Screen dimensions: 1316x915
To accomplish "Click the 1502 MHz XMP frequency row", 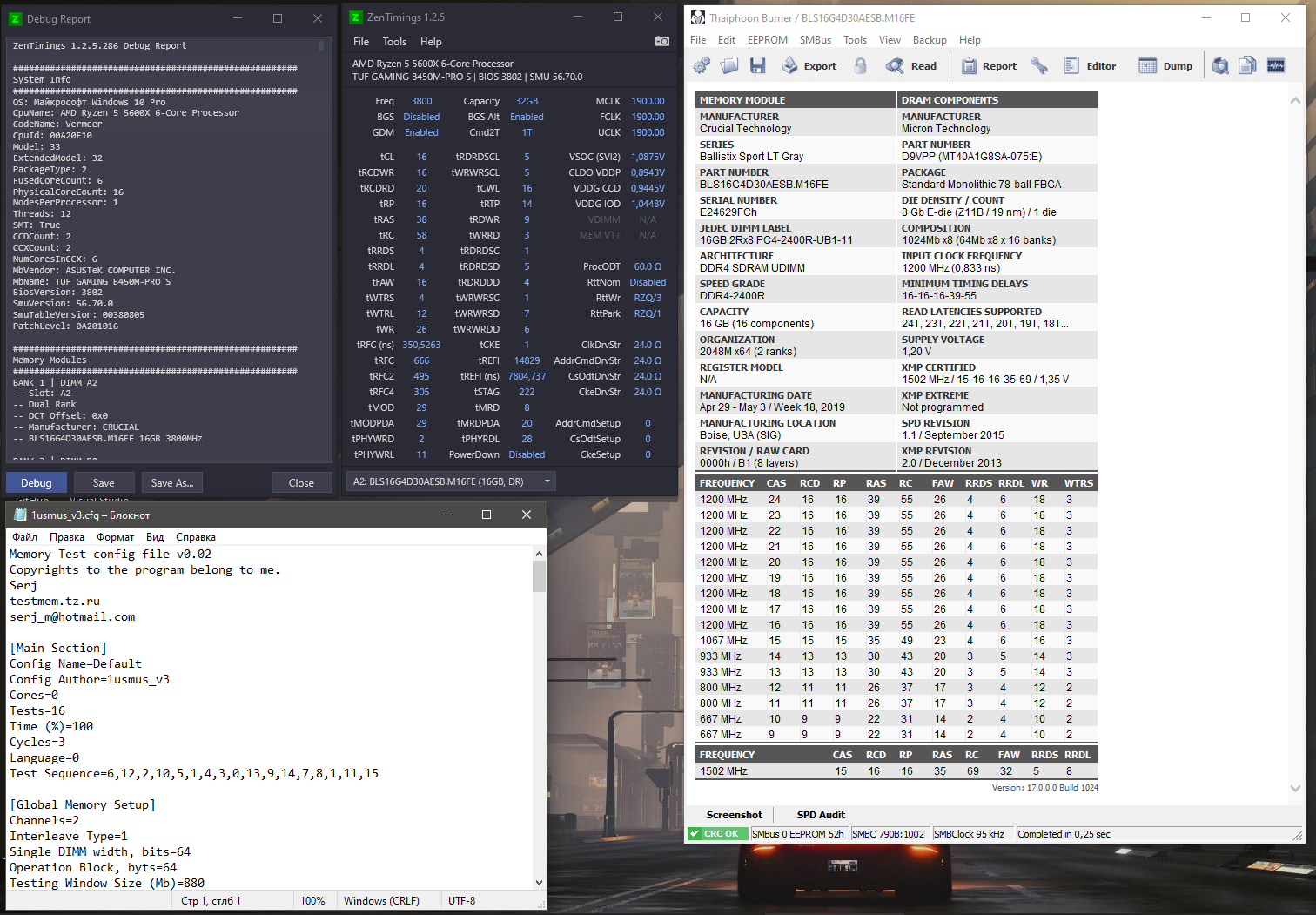I will click(896, 771).
